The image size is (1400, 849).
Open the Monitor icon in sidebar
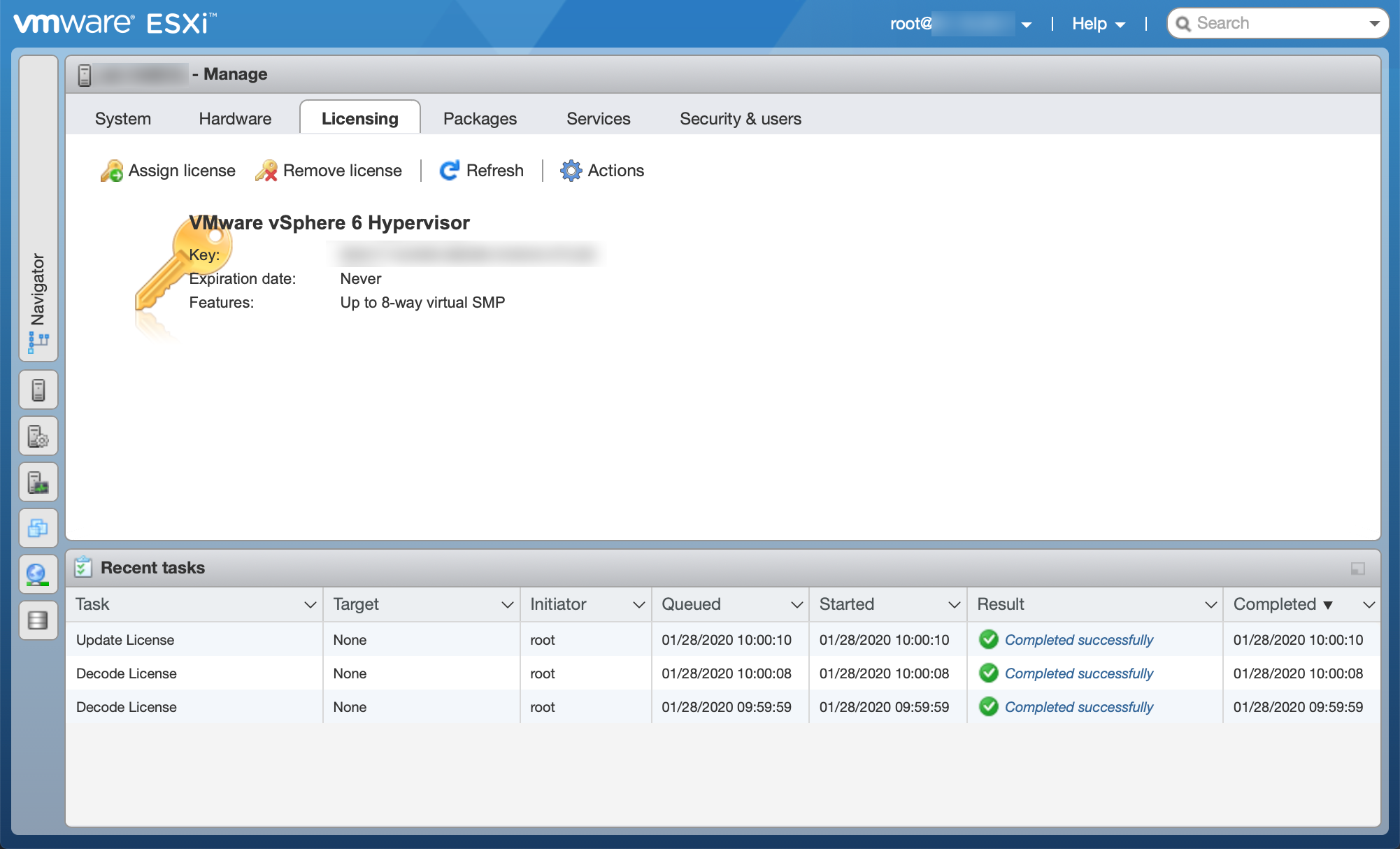tap(38, 483)
